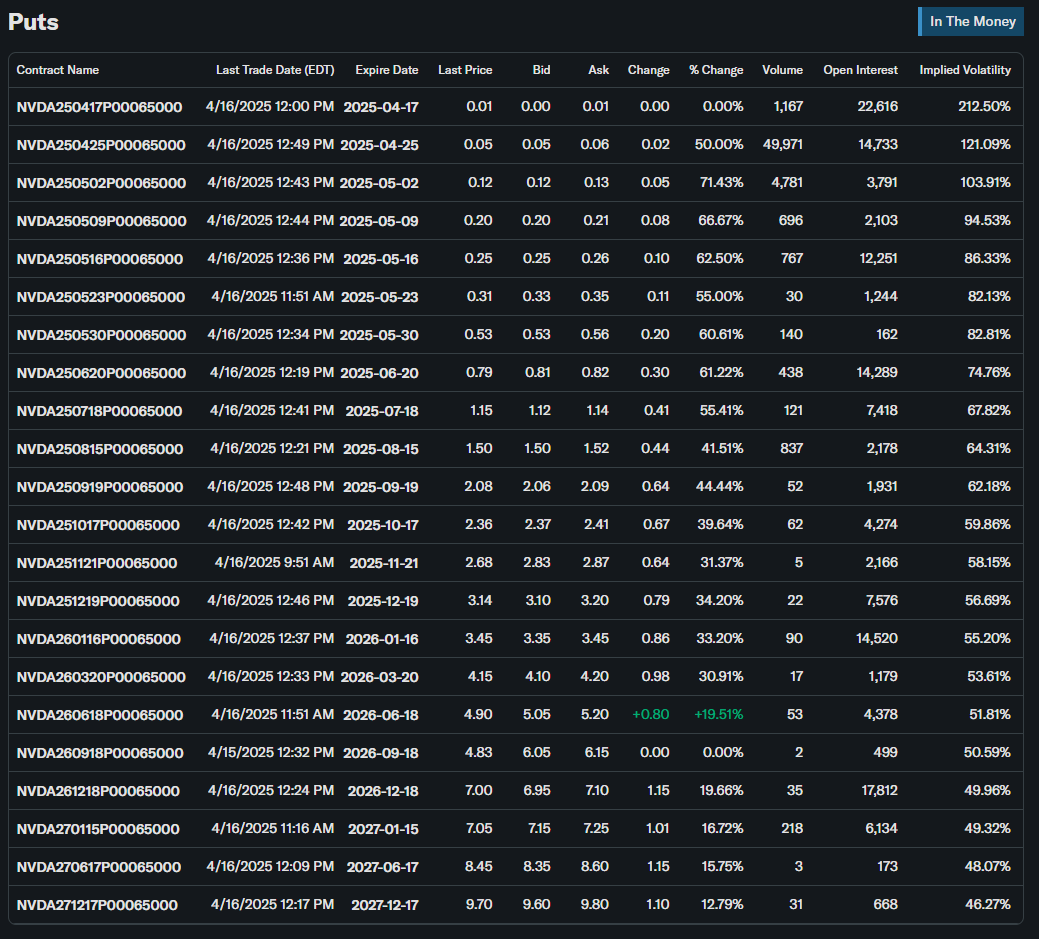Select contract NVDA260618P00065000
Screen dimensions: 1039x939
(100, 715)
